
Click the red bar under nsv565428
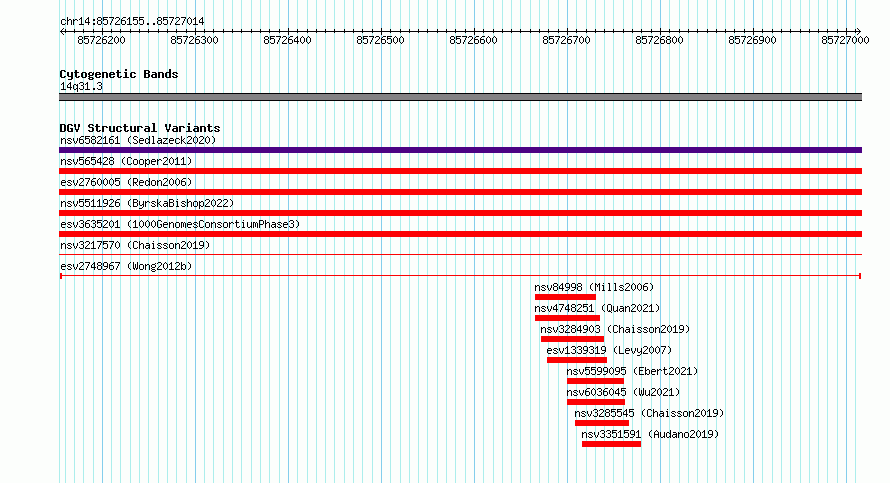(x=460, y=171)
